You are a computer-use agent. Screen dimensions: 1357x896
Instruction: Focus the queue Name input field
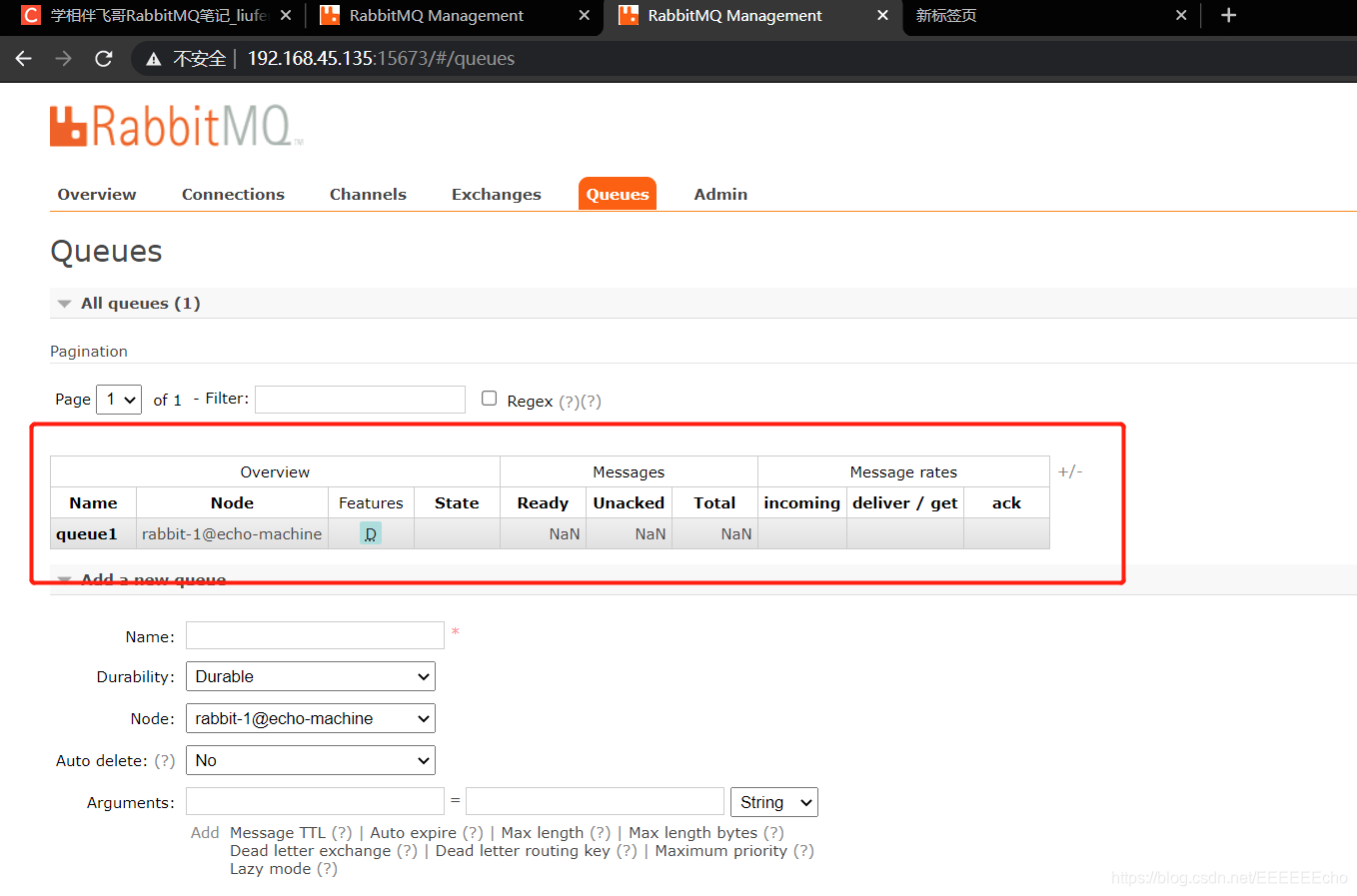[315, 635]
